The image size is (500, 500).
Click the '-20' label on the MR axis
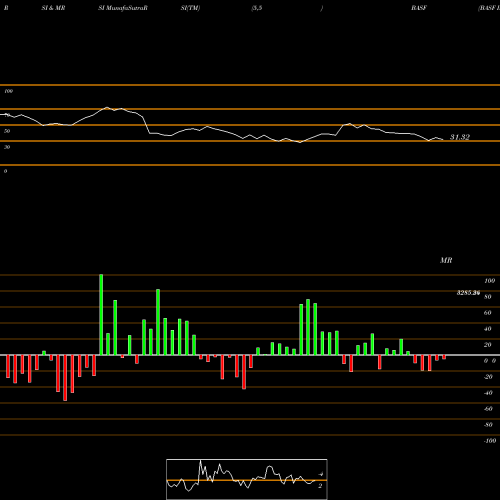pos(488,377)
